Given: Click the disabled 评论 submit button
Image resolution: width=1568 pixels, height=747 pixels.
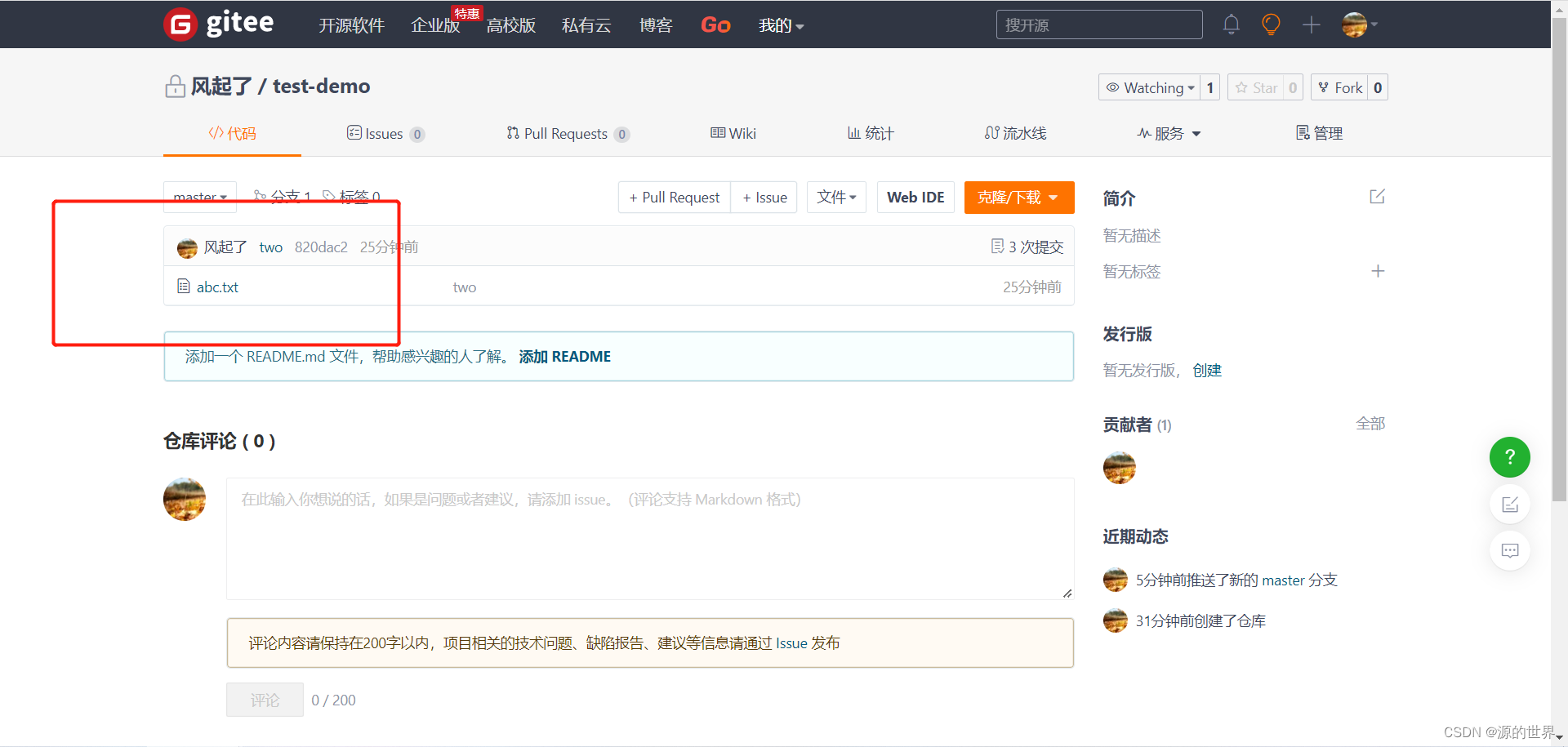Looking at the screenshot, I should [265, 700].
